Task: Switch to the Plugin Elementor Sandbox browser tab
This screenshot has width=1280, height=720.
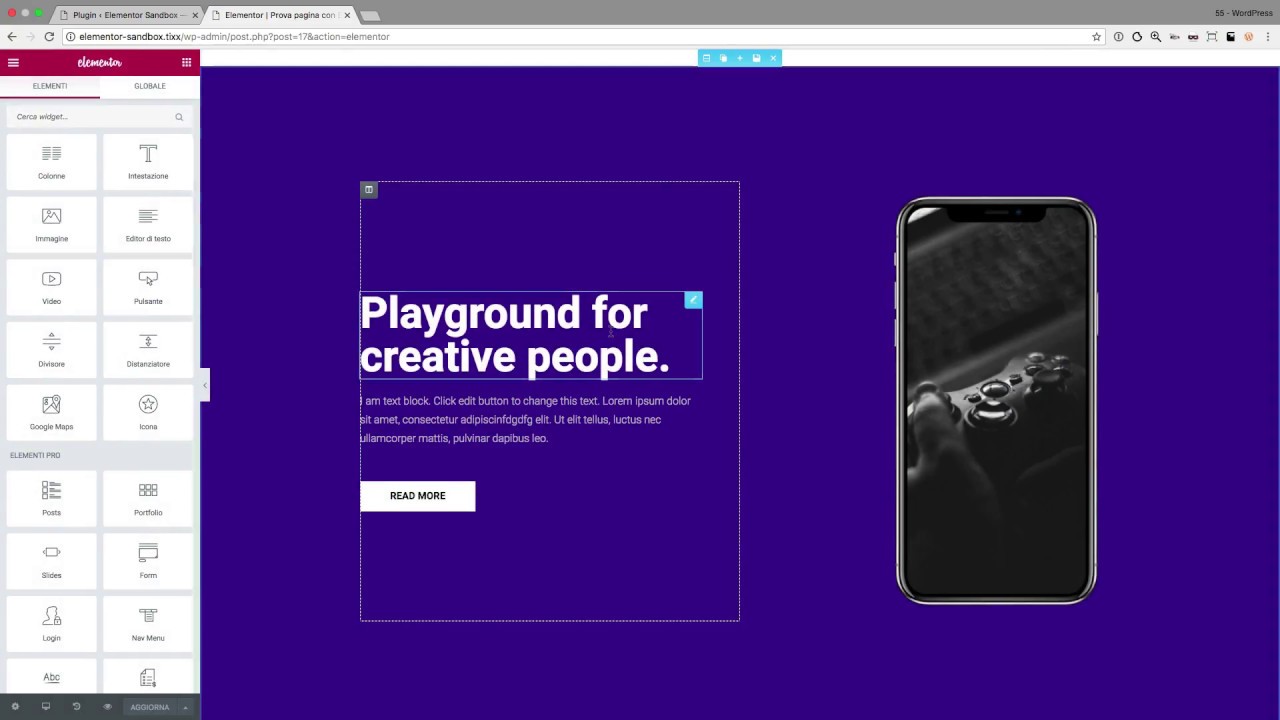Action: tap(125, 15)
